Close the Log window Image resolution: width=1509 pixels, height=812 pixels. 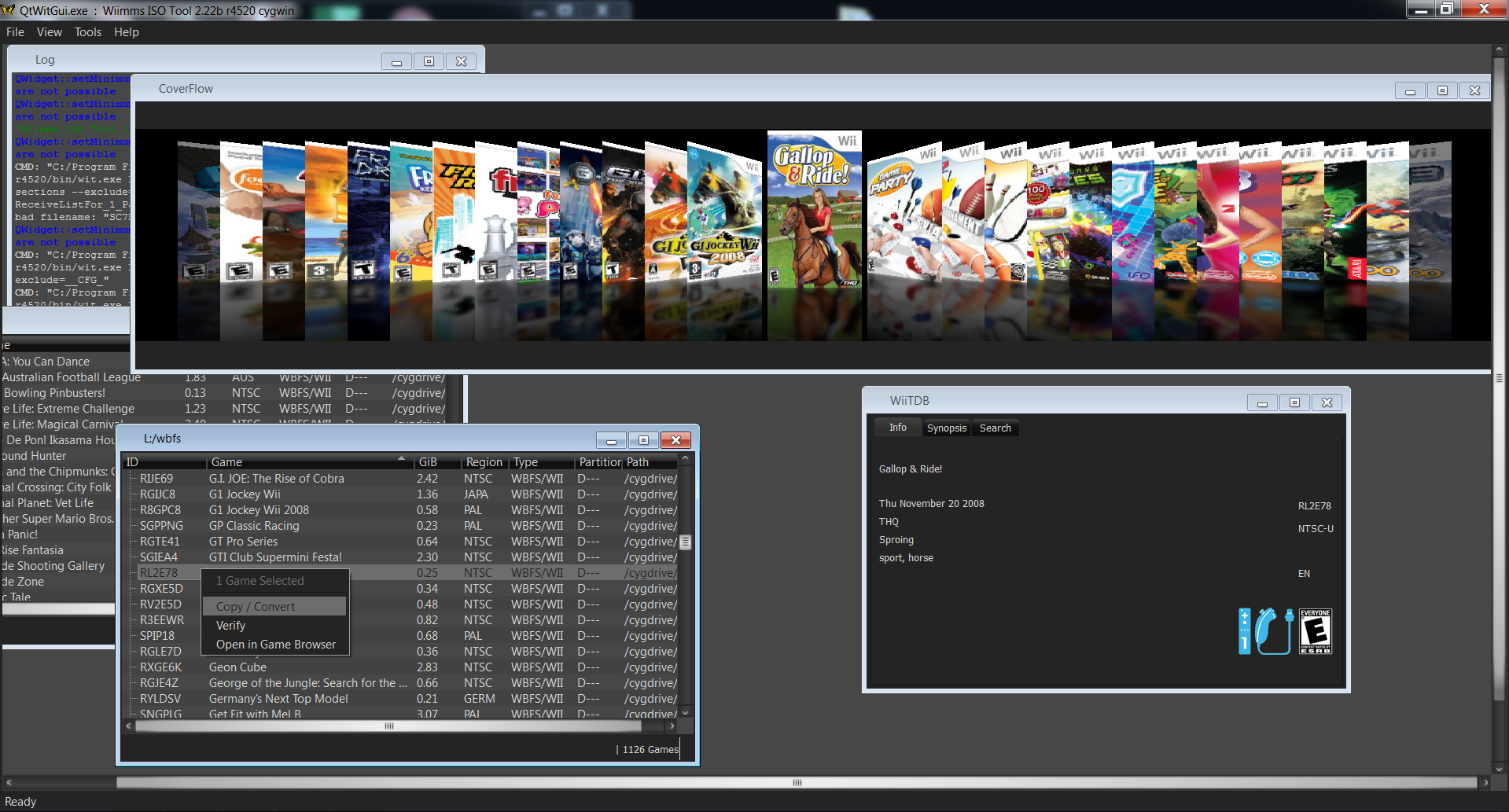tap(462, 62)
